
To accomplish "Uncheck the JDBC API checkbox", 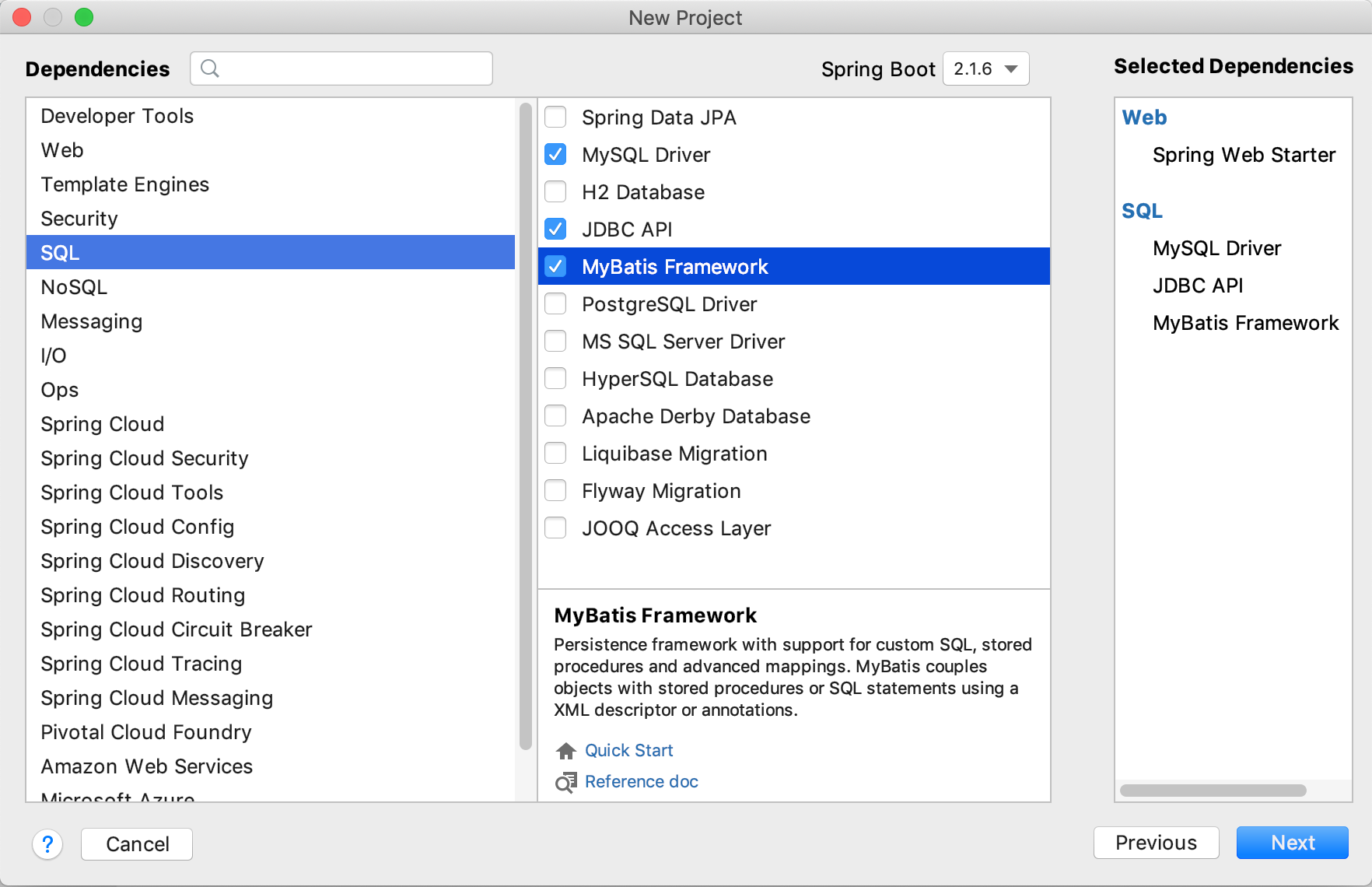I will [x=555, y=230].
